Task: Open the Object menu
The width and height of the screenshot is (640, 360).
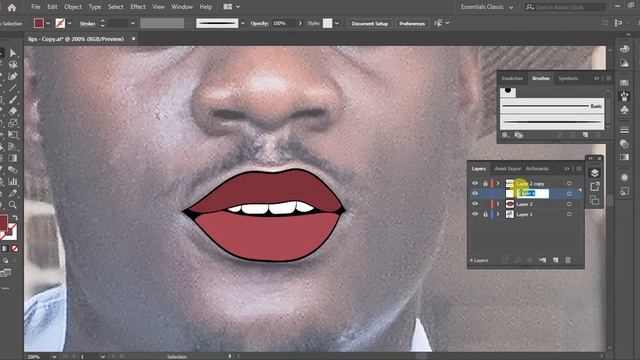Action: click(x=73, y=7)
